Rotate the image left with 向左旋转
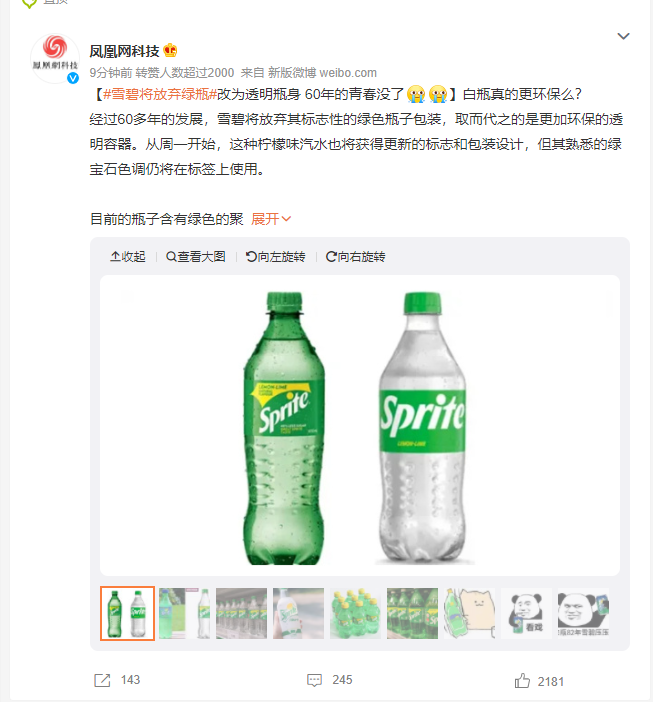 [x=276, y=257]
